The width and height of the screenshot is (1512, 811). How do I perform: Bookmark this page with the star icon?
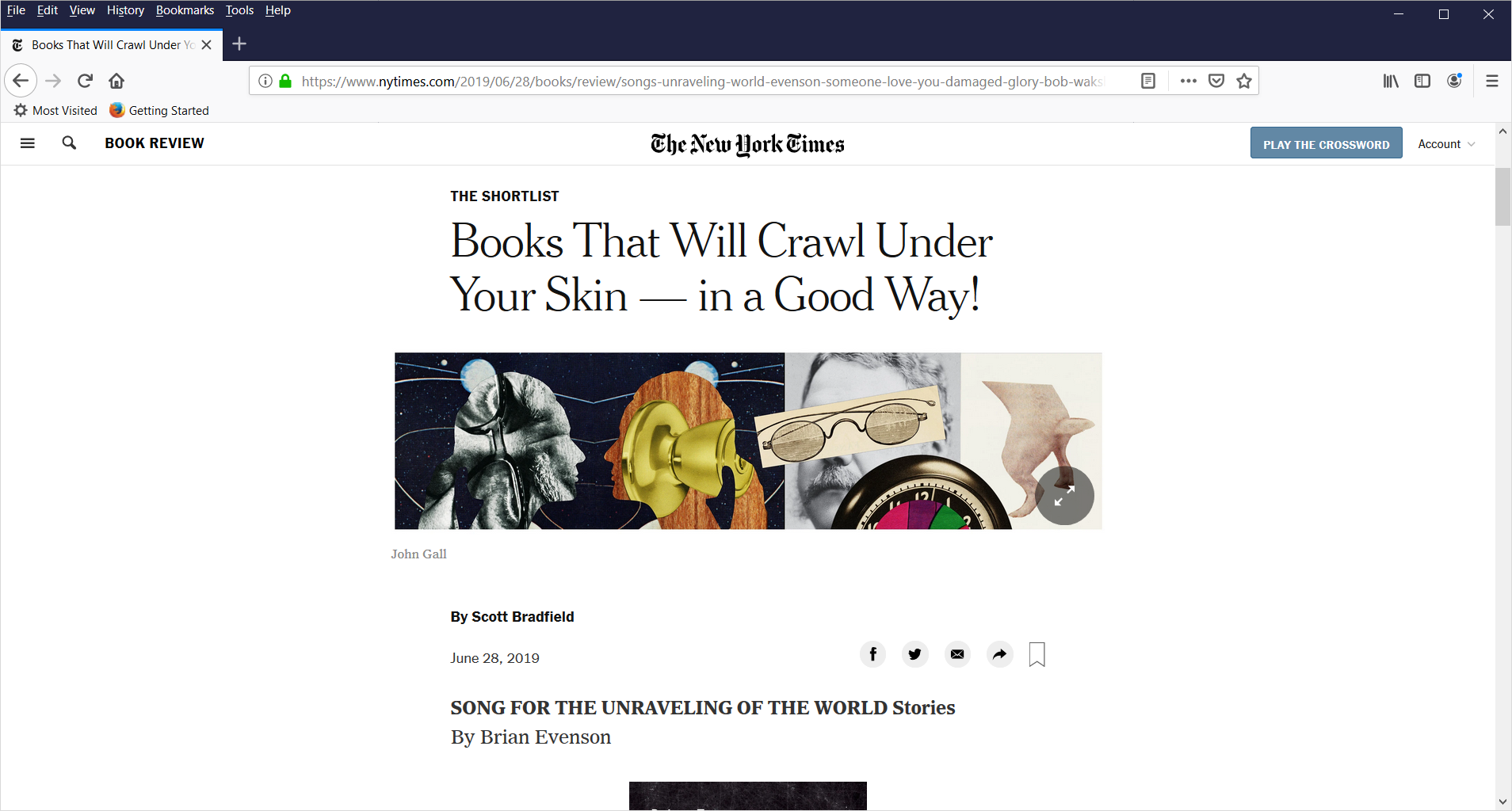[1244, 81]
